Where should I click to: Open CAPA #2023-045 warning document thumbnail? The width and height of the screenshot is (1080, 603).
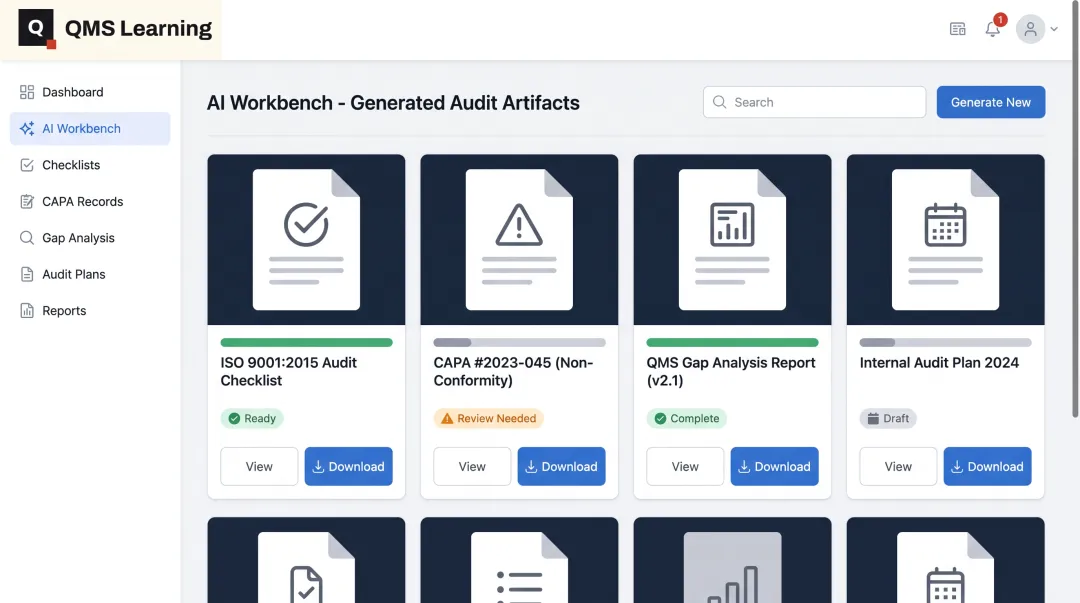pyautogui.click(x=519, y=240)
